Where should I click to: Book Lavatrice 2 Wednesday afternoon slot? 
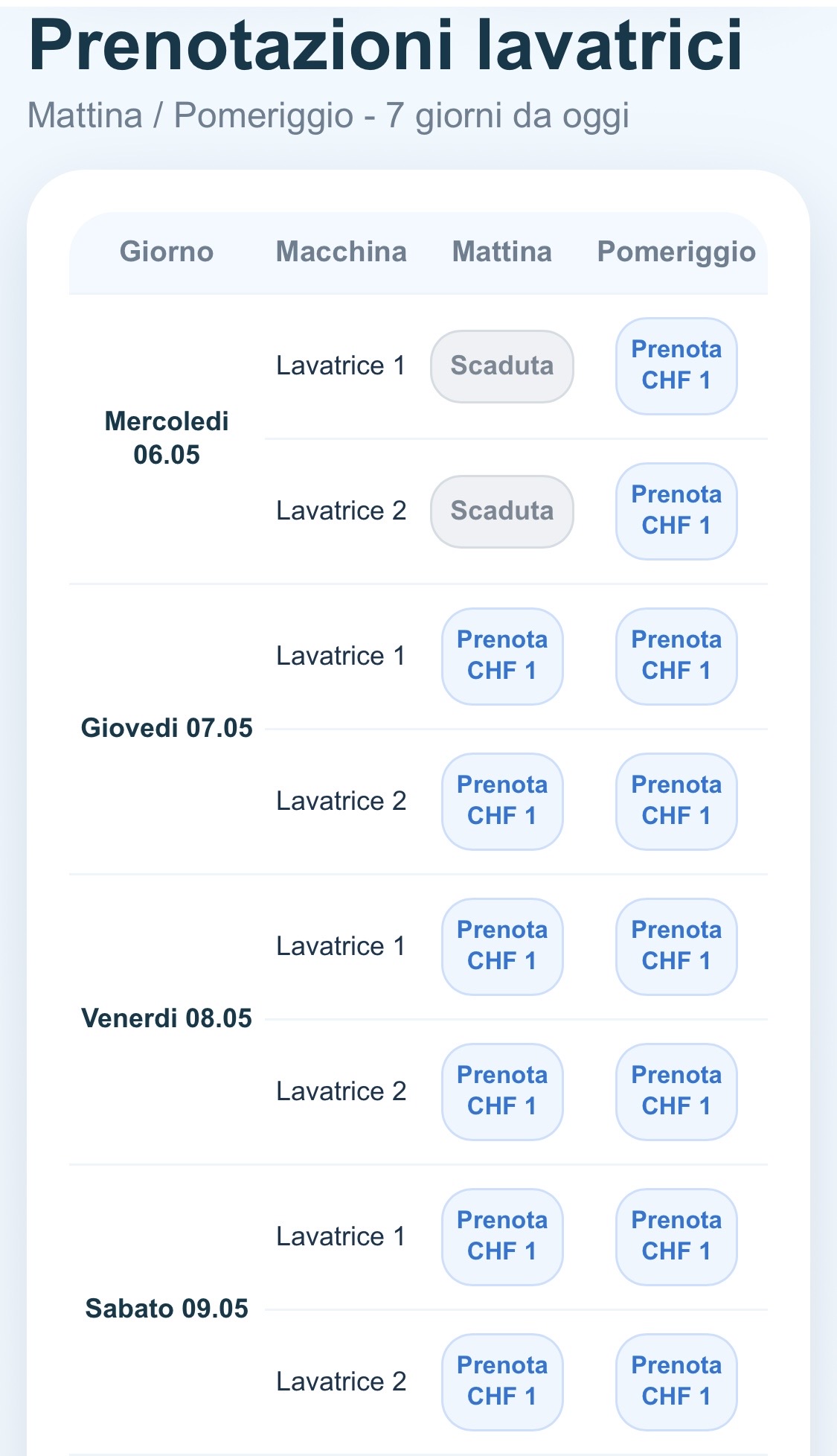pyautogui.click(x=676, y=511)
